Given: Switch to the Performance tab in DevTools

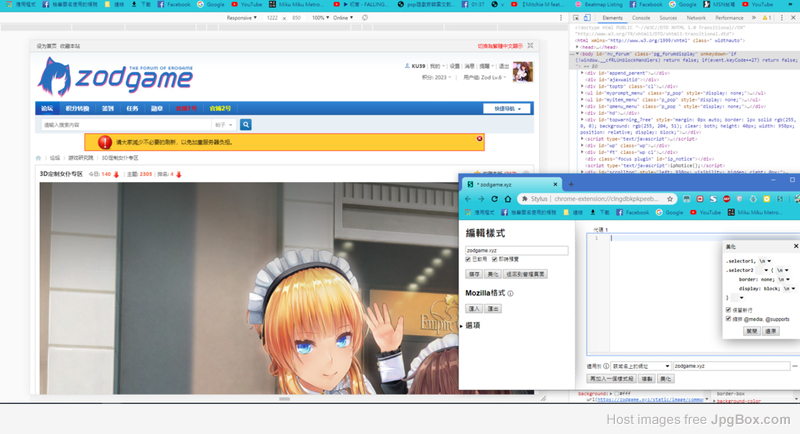Looking at the screenshot, I should (x=729, y=18).
